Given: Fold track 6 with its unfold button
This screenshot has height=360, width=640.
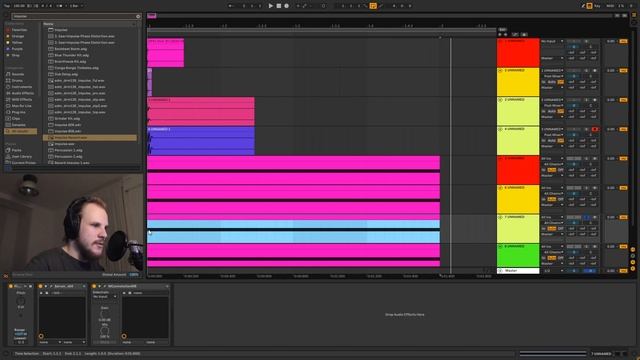Looking at the screenshot, I should pos(500,188).
